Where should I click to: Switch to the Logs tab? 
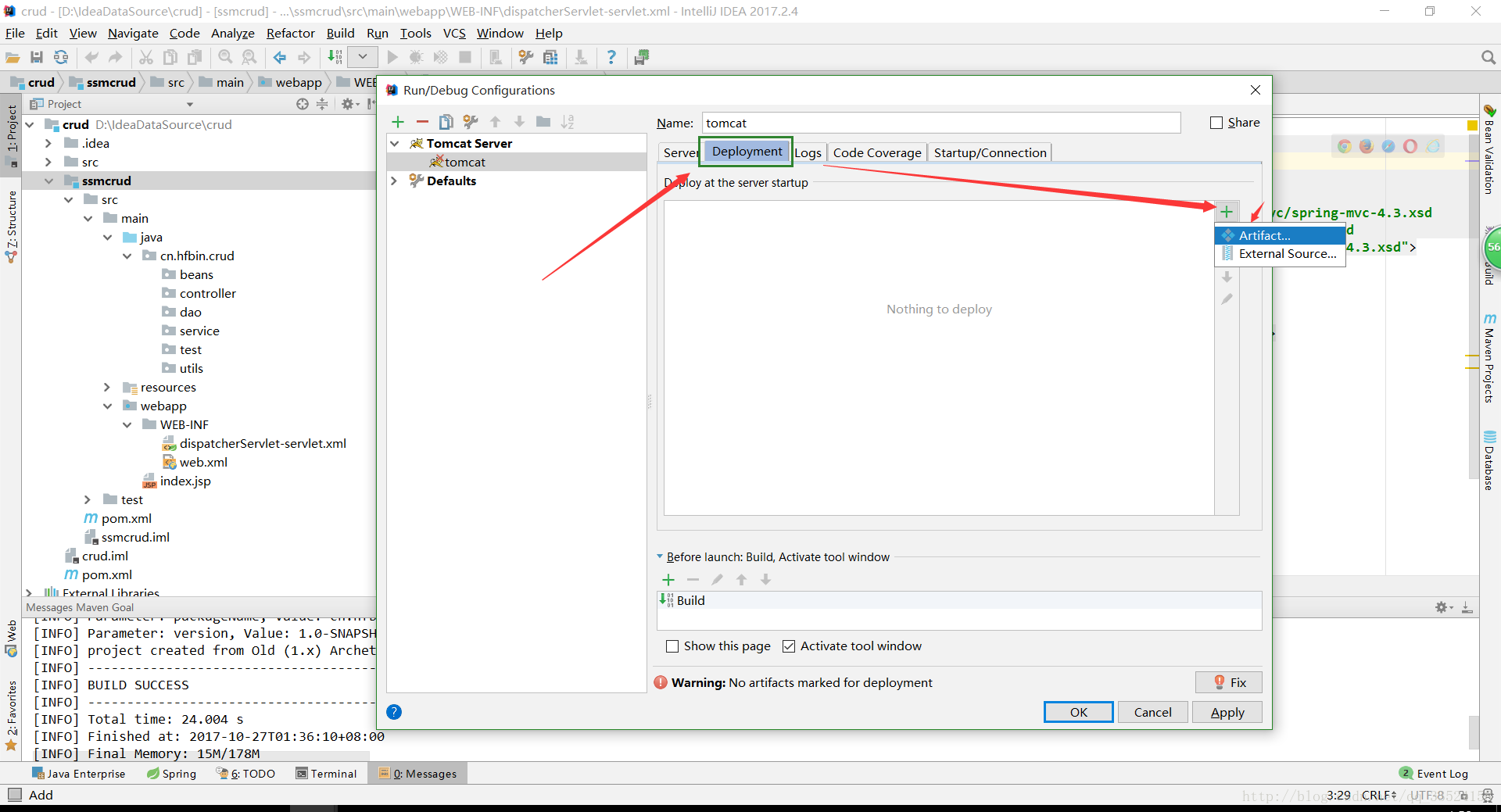pos(808,153)
